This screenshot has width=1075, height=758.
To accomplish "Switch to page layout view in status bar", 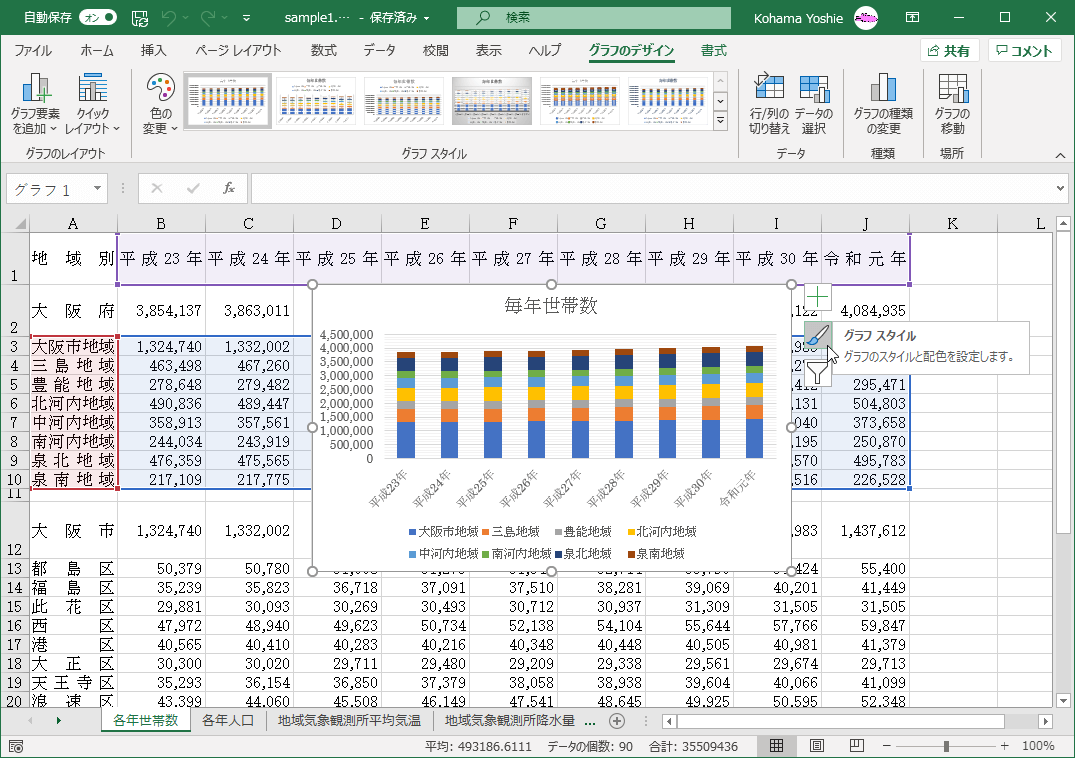I will [x=816, y=746].
